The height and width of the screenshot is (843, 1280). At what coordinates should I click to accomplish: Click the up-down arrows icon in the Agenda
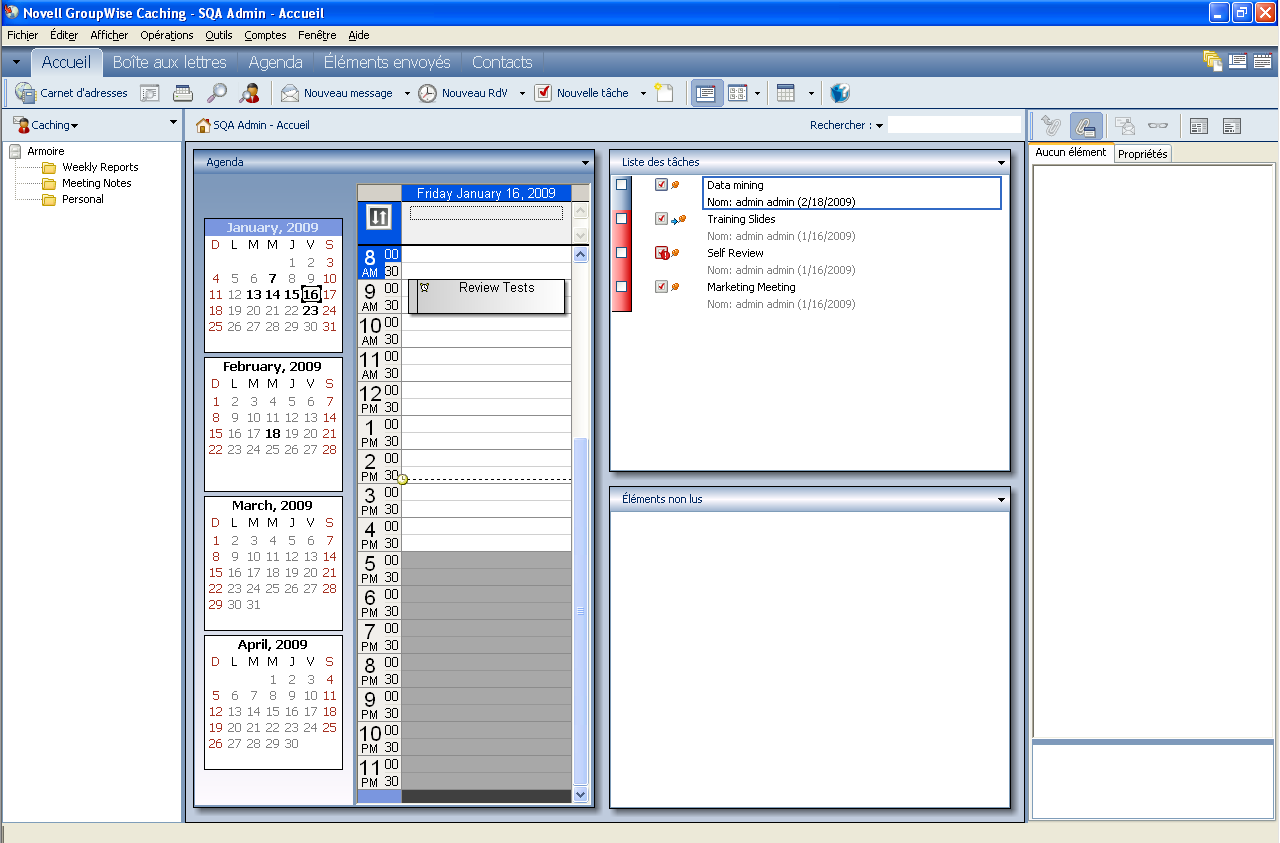coord(379,216)
